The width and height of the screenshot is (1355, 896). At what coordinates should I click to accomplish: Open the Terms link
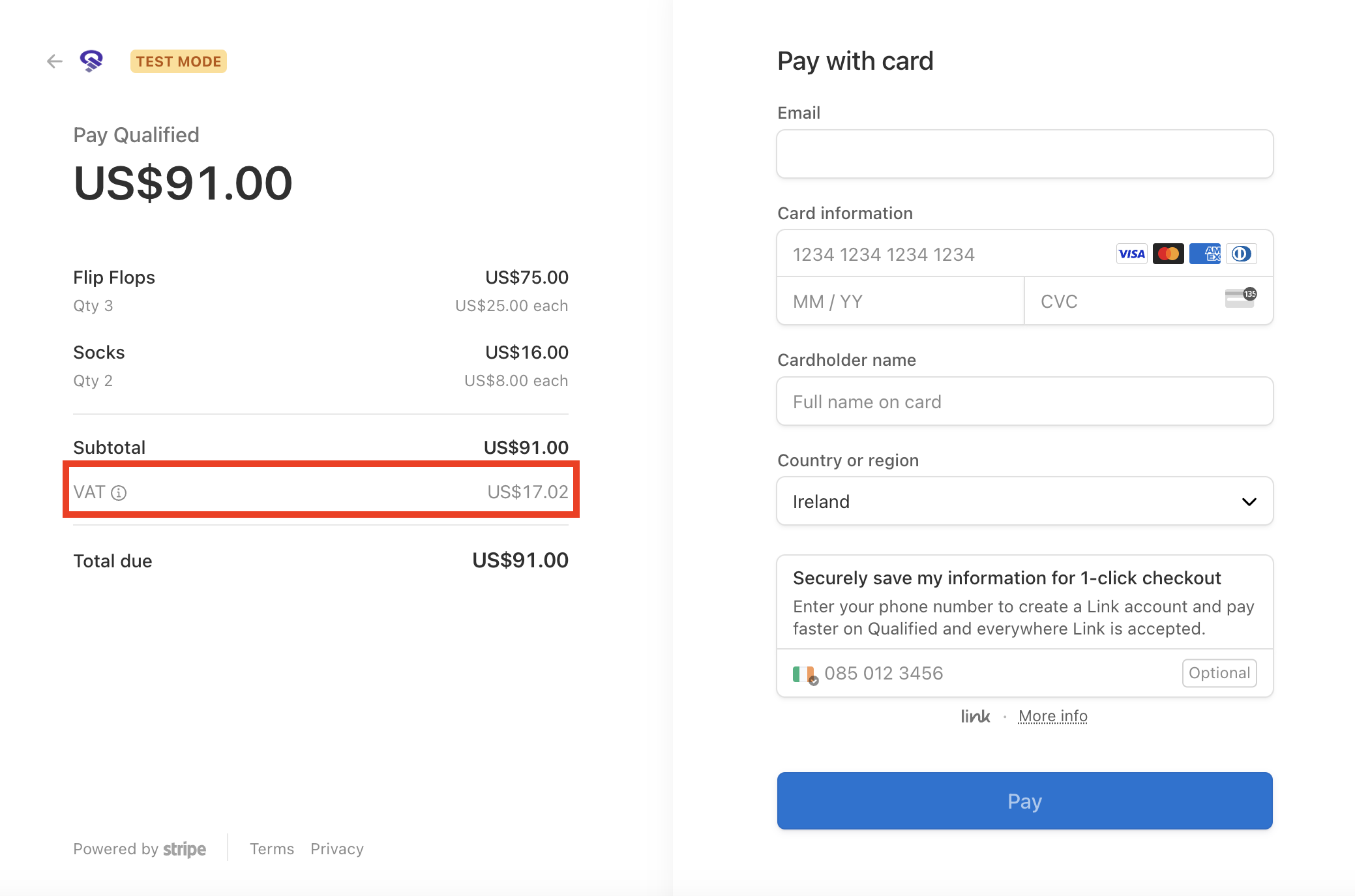tap(272, 848)
